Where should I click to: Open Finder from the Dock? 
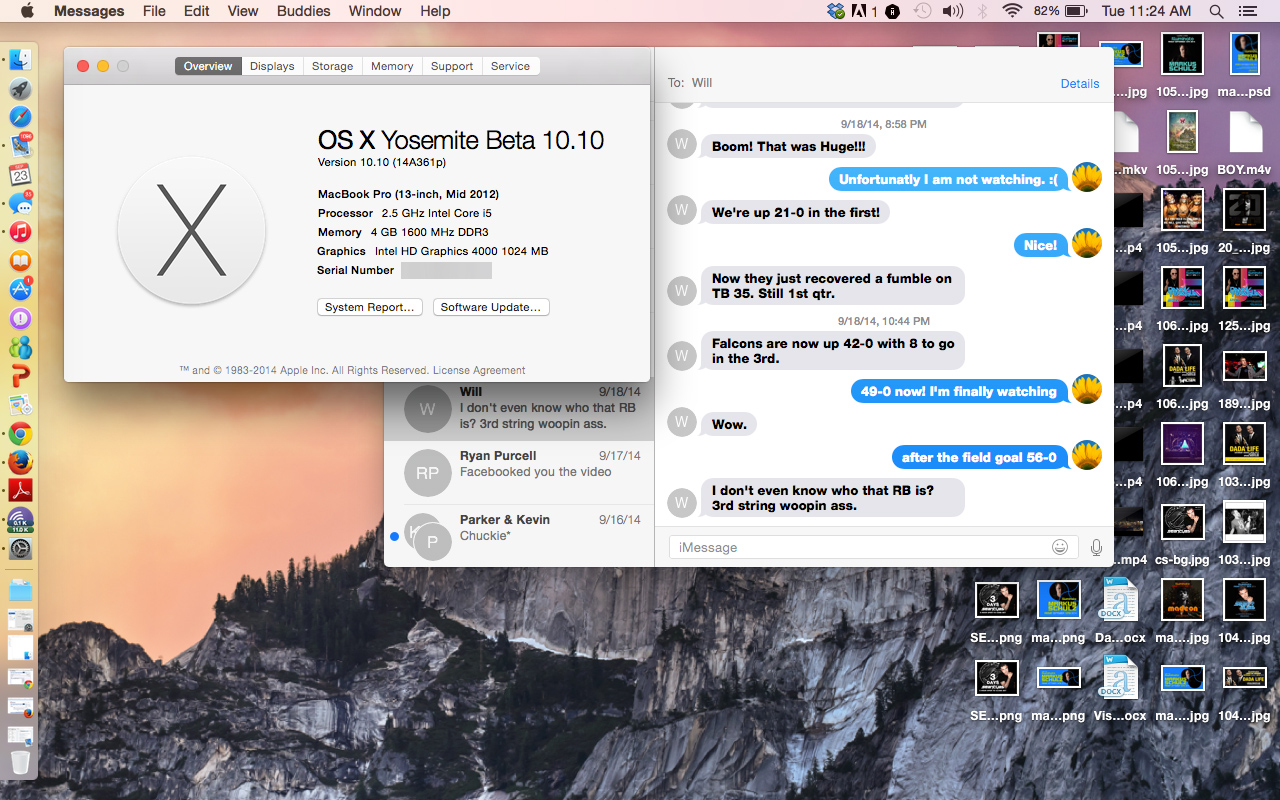click(20, 59)
